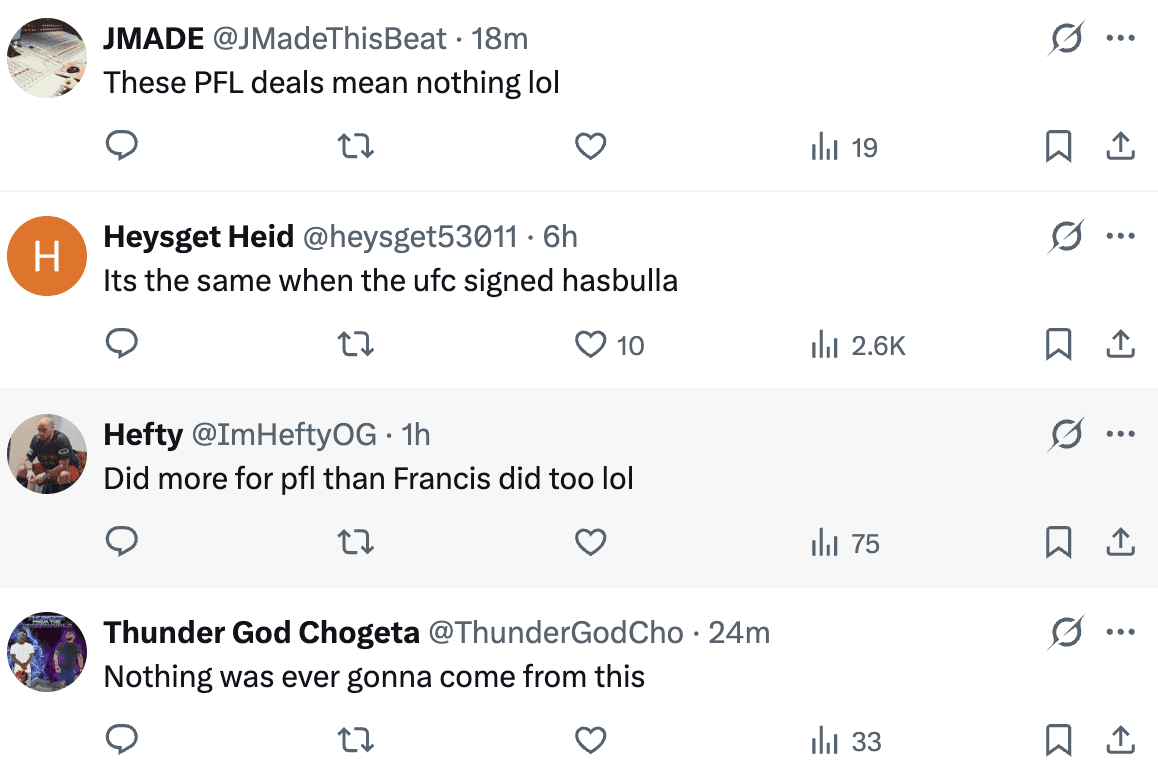
Task: Open more options menu on Hefty's tweet
Action: pos(1120,434)
